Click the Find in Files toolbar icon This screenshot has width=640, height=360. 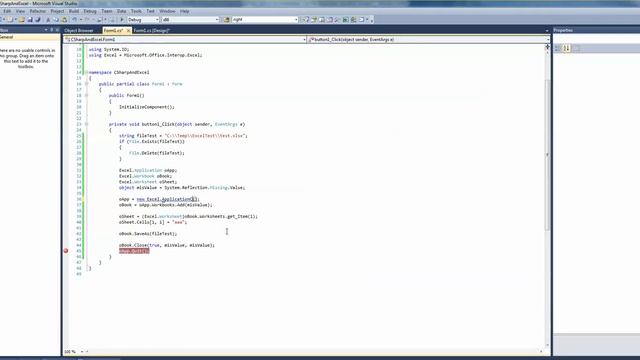(226, 20)
